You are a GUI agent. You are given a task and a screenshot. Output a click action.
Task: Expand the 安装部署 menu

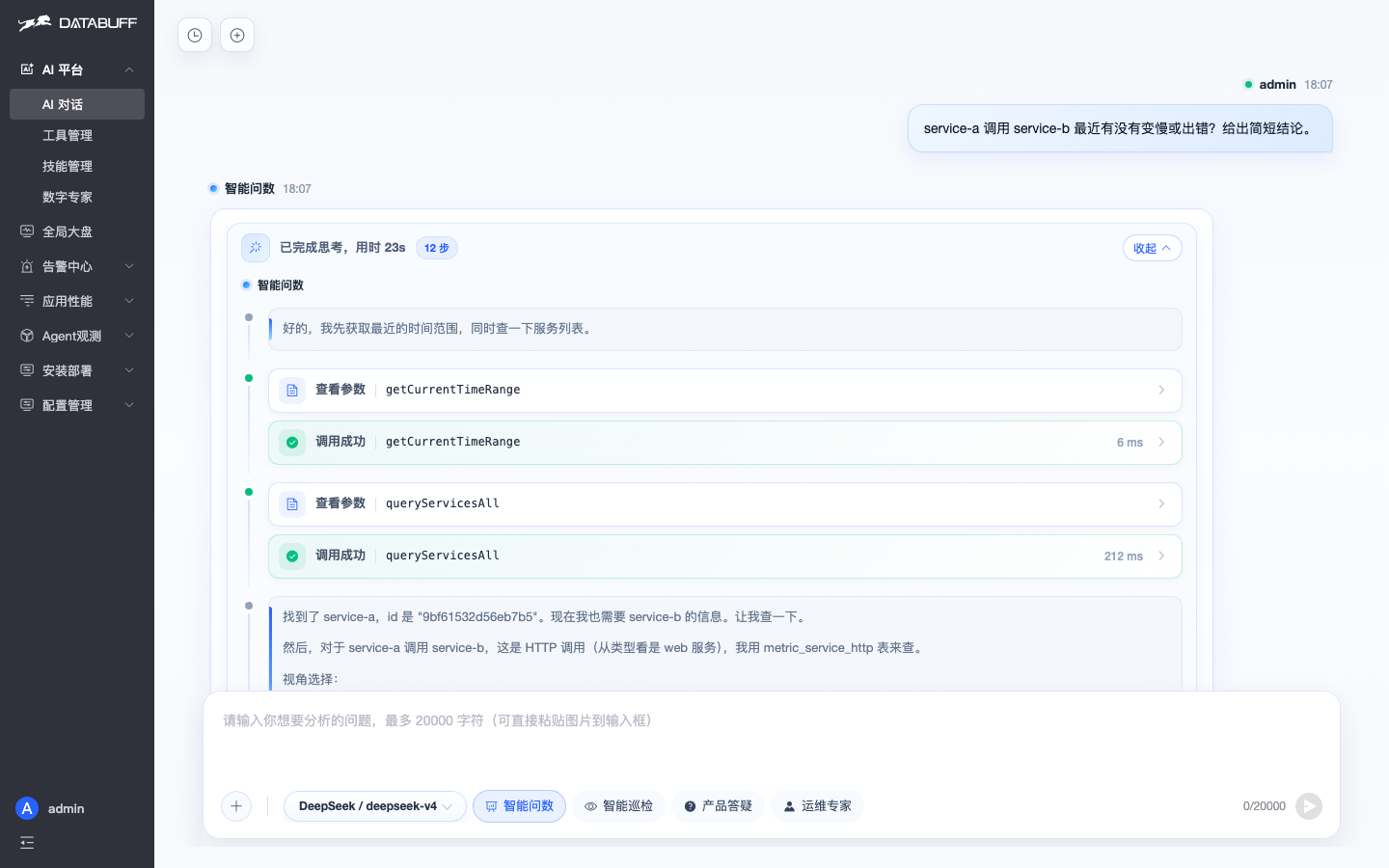[x=129, y=370]
